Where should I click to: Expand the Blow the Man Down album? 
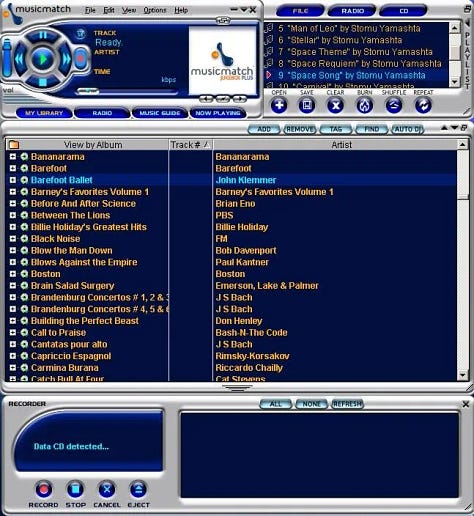(13, 250)
